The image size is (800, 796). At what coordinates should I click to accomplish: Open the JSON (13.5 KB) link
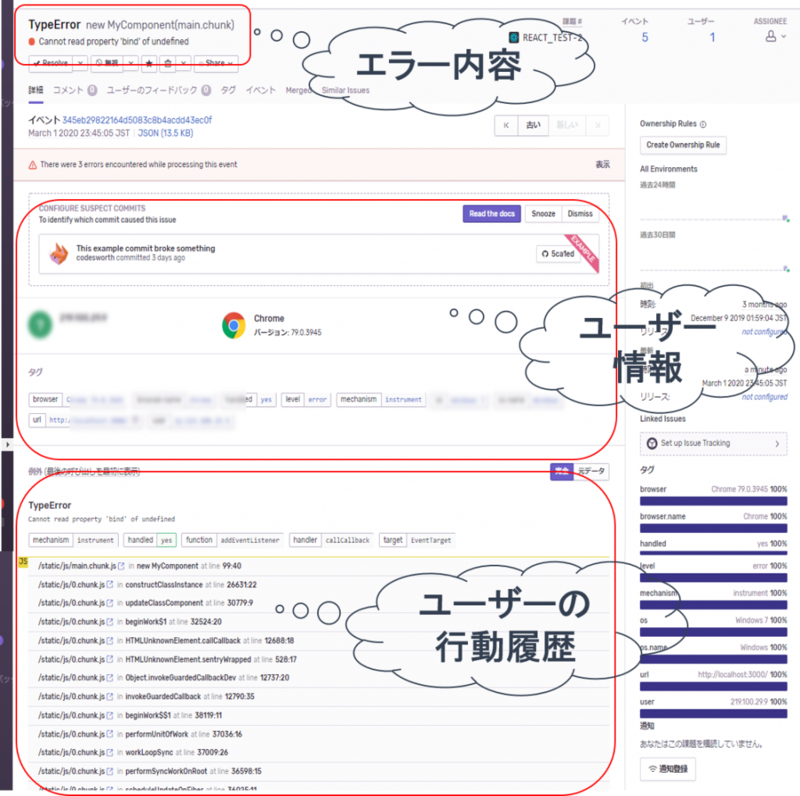tap(165, 133)
